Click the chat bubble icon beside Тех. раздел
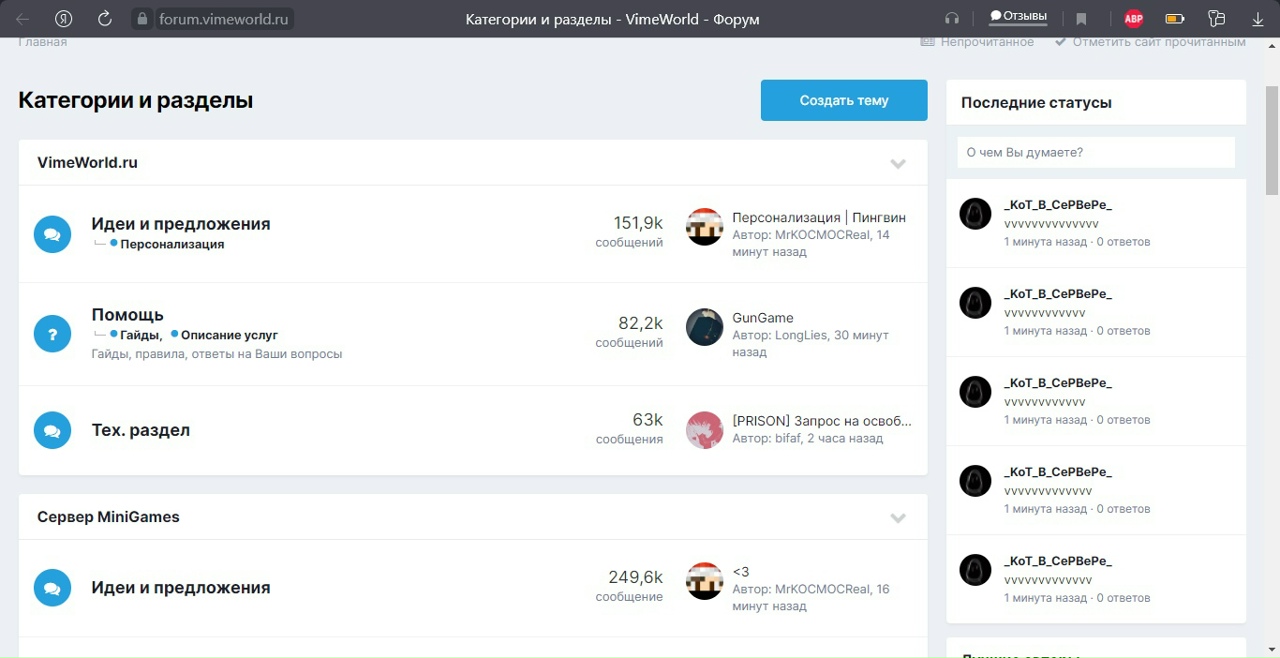The width and height of the screenshot is (1280, 658). tap(52, 431)
